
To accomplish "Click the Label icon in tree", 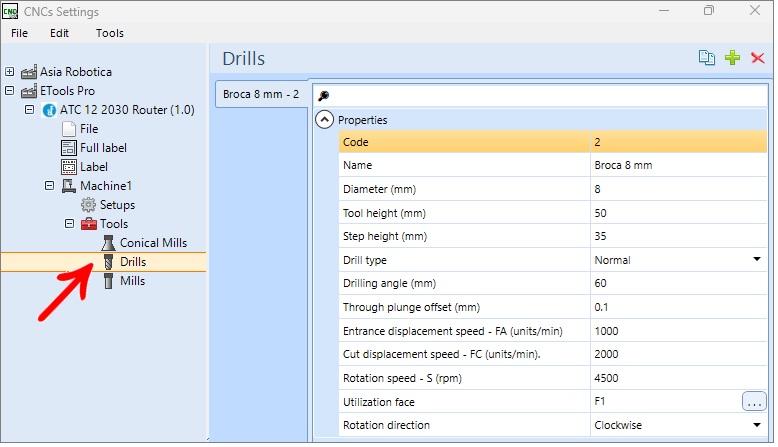I will click(68, 167).
